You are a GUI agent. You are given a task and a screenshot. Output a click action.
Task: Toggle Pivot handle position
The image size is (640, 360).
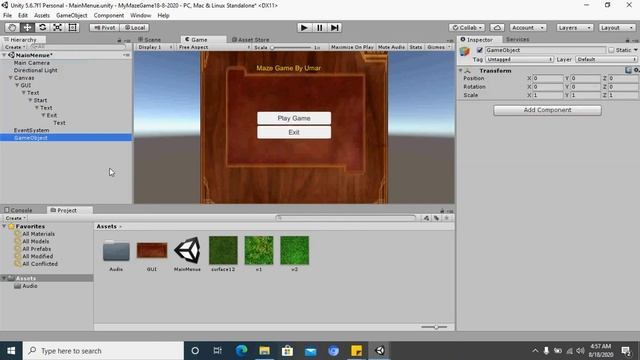point(104,28)
